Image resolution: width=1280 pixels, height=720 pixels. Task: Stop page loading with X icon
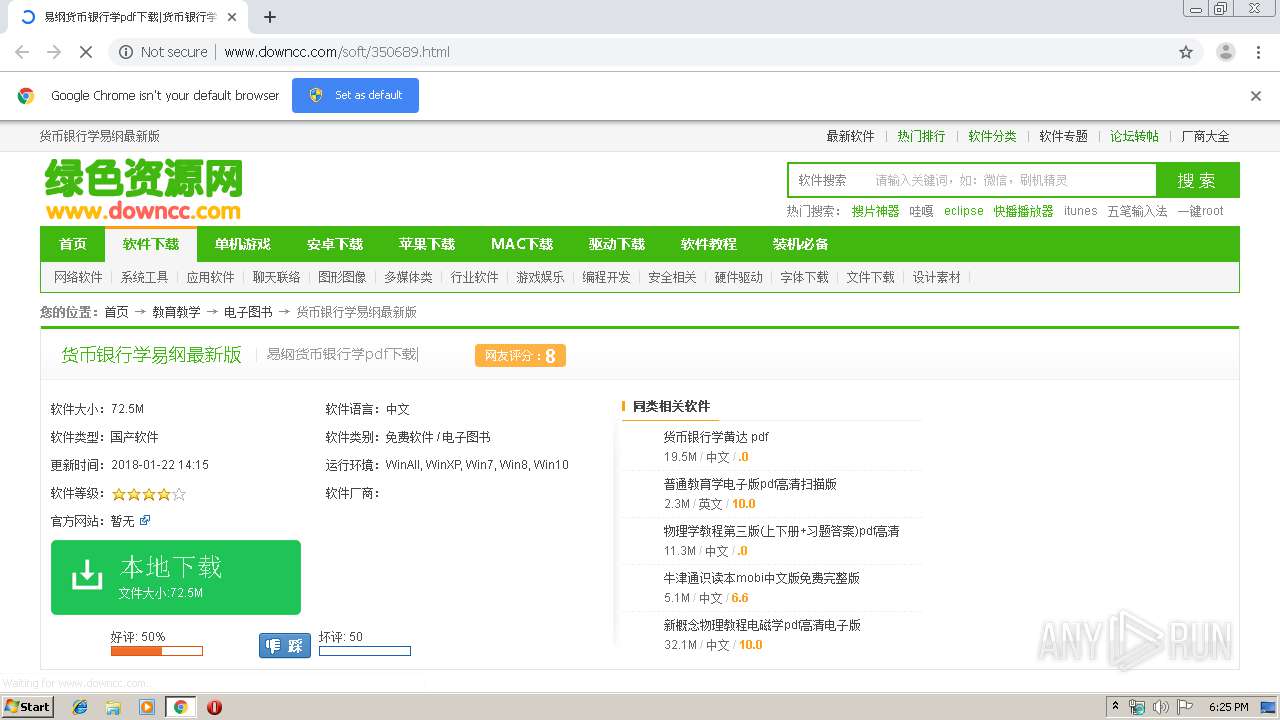(85, 52)
